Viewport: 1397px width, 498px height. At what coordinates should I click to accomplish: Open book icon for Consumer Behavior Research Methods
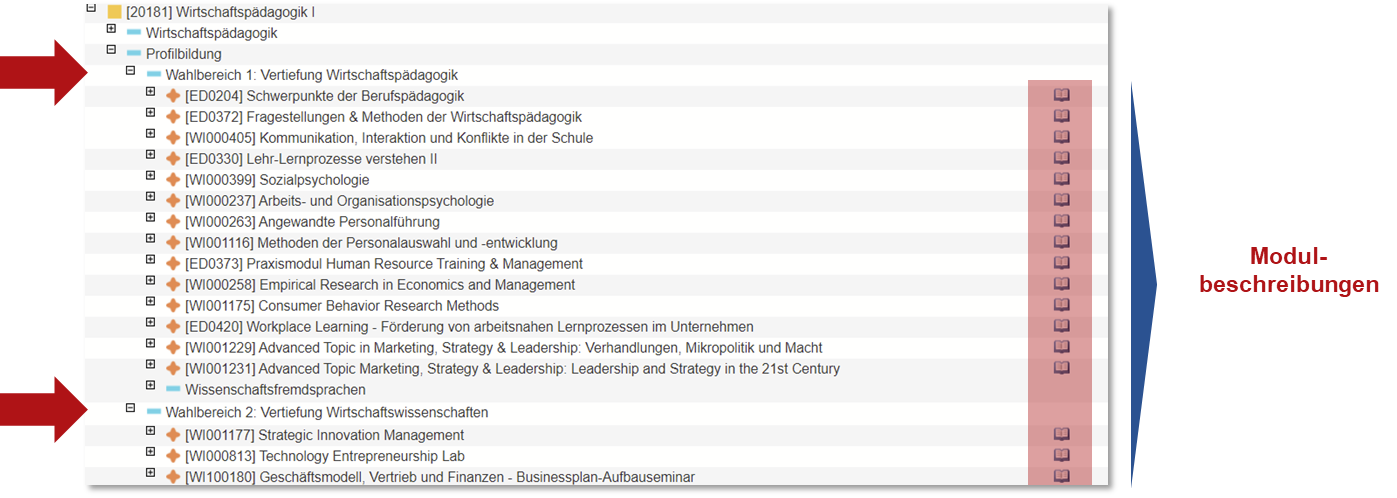(x=1061, y=305)
